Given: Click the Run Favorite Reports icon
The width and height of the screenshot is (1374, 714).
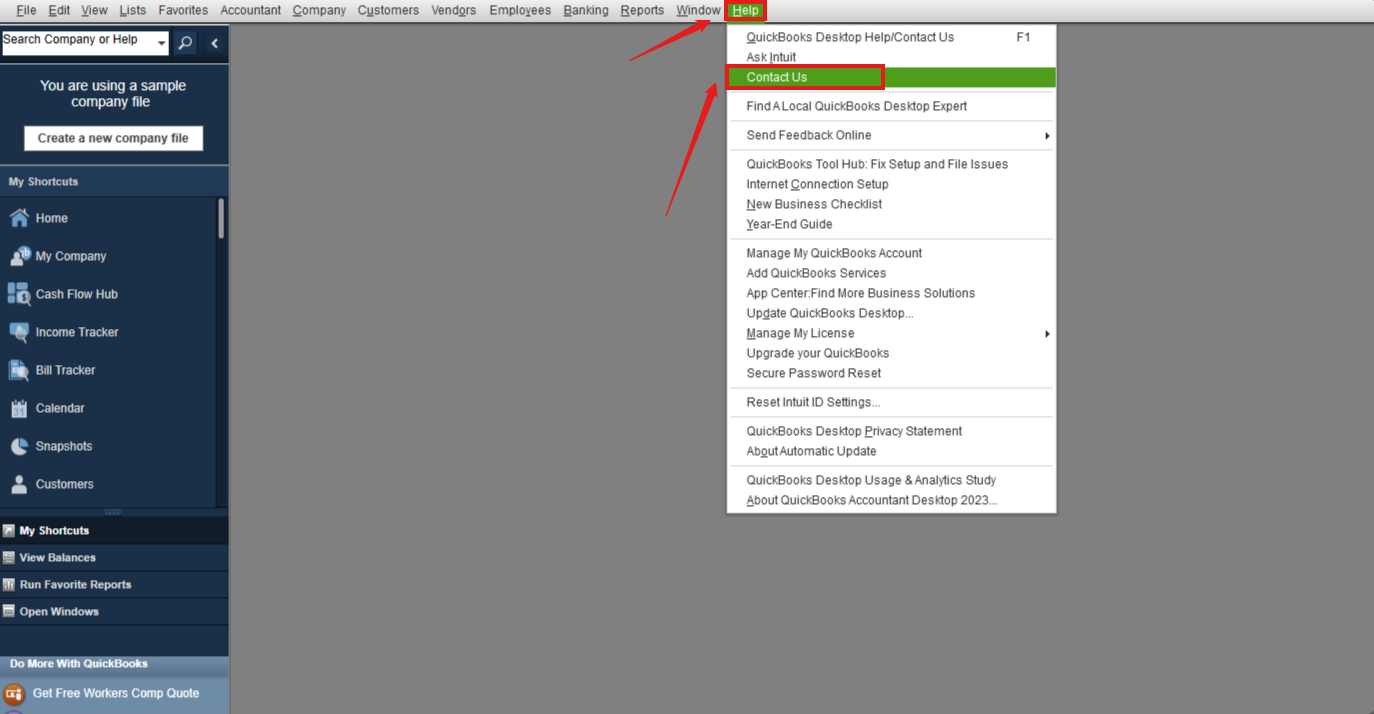Looking at the screenshot, I should [9, 585].
